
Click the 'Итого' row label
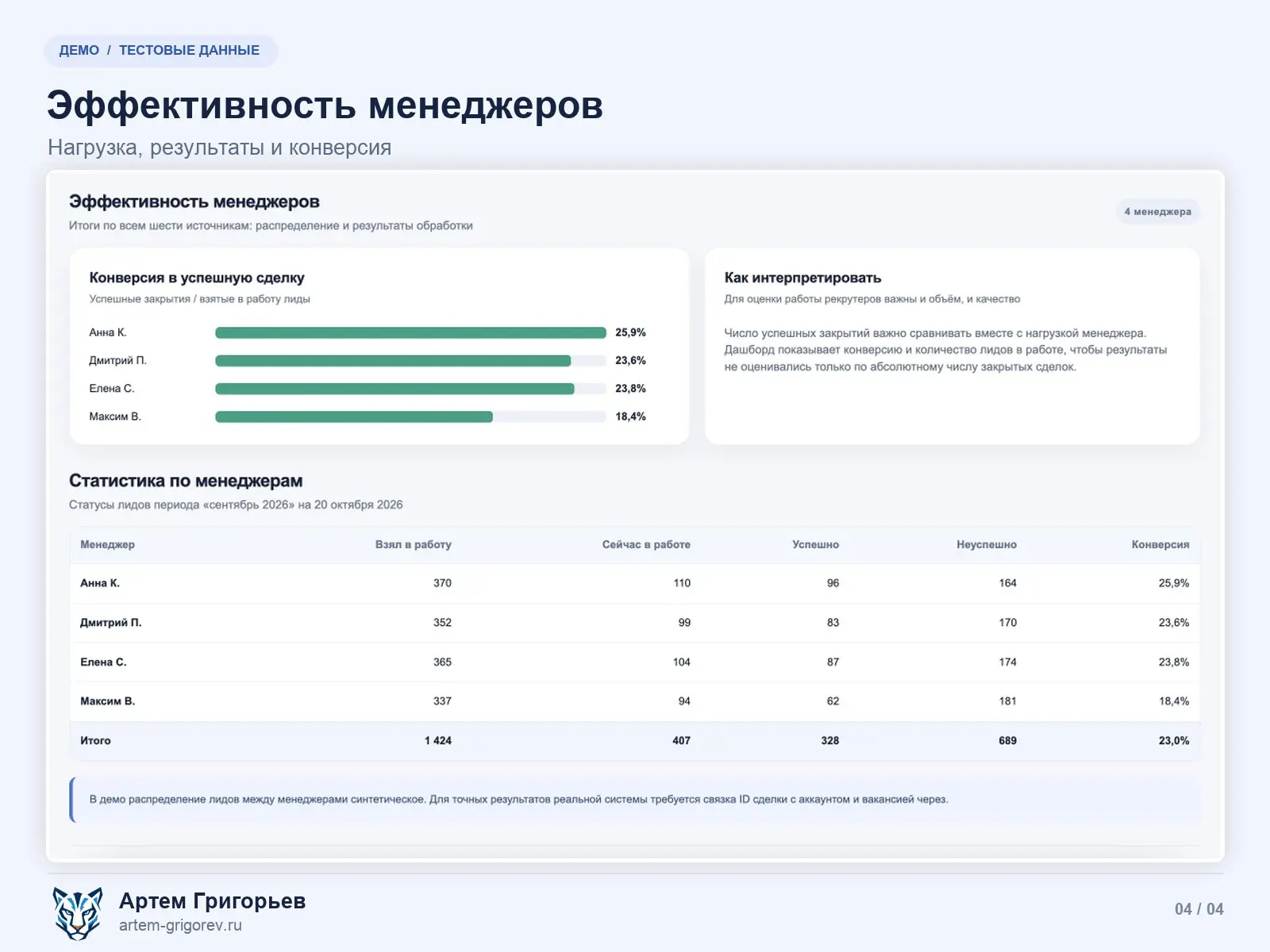(95, 740)
